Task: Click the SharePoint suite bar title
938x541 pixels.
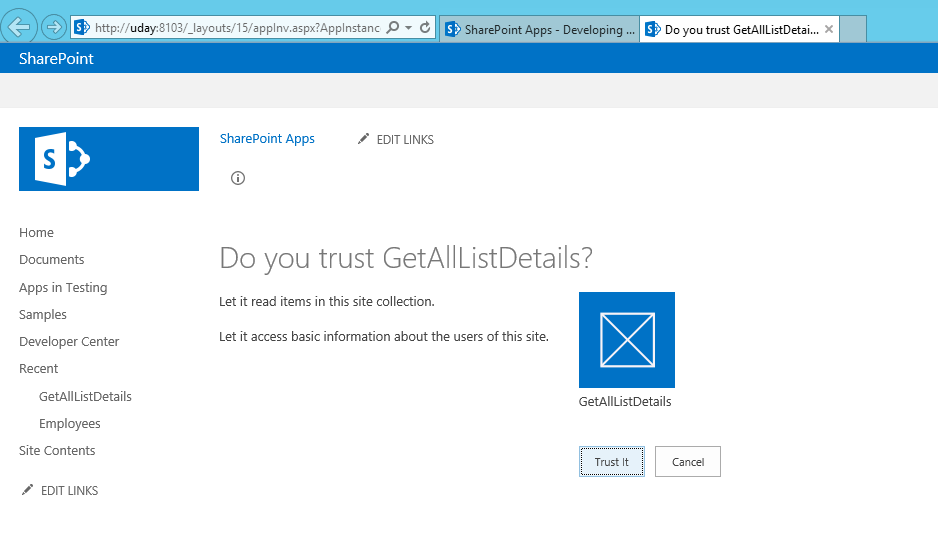Action: [x=56, y=59]
